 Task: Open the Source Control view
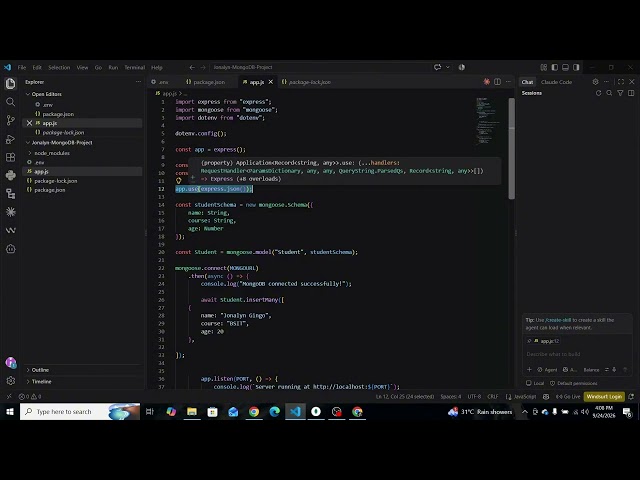coord(11,120)
